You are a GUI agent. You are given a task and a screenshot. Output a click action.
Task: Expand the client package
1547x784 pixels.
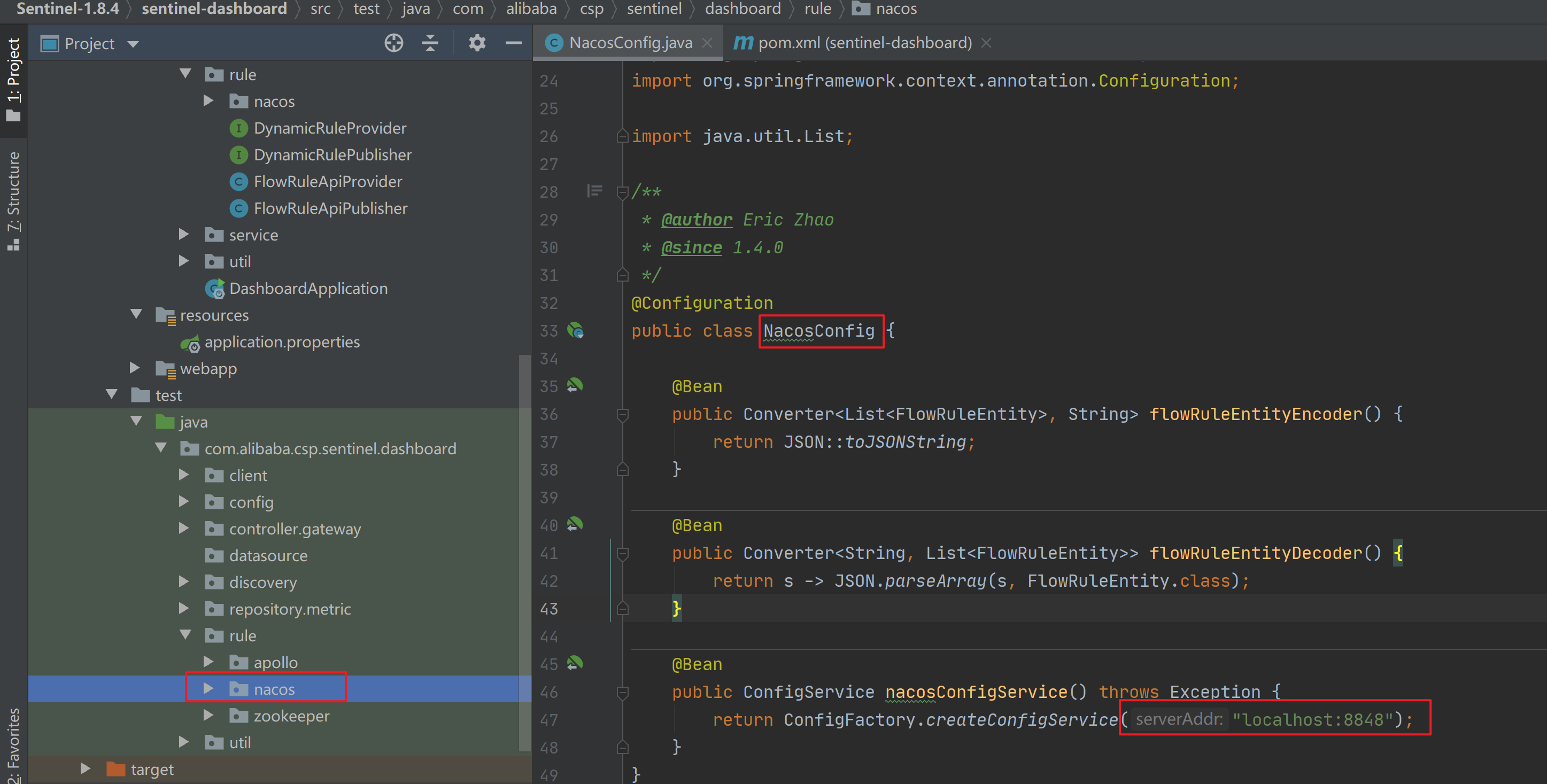tap(184, 475)
